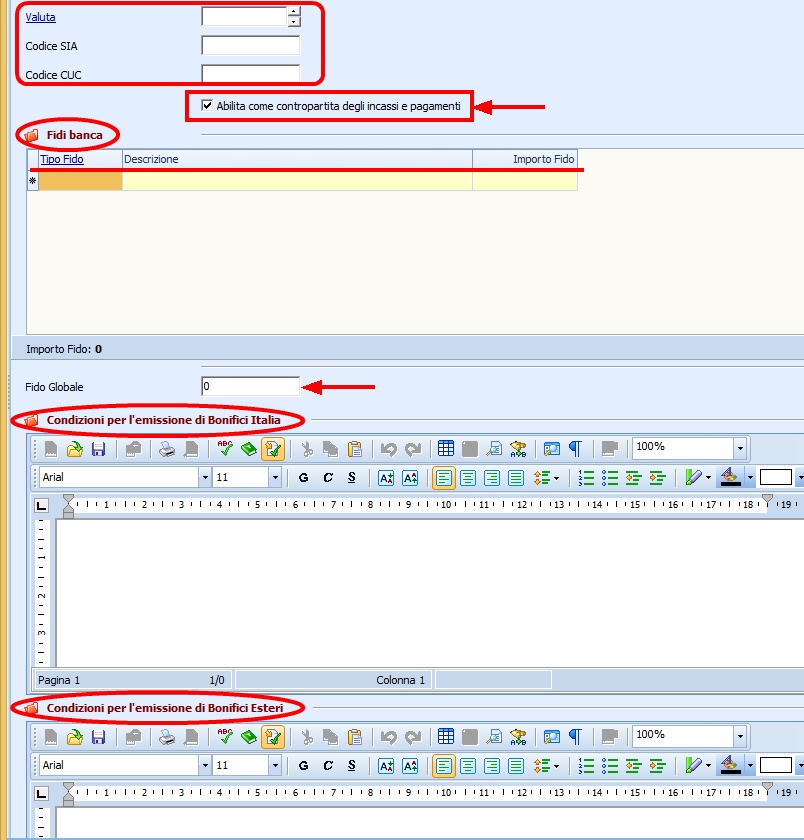Open file icon in Bonifici Esteri toolbar
This screenshot has width=804, height=840.
point(74,737)
